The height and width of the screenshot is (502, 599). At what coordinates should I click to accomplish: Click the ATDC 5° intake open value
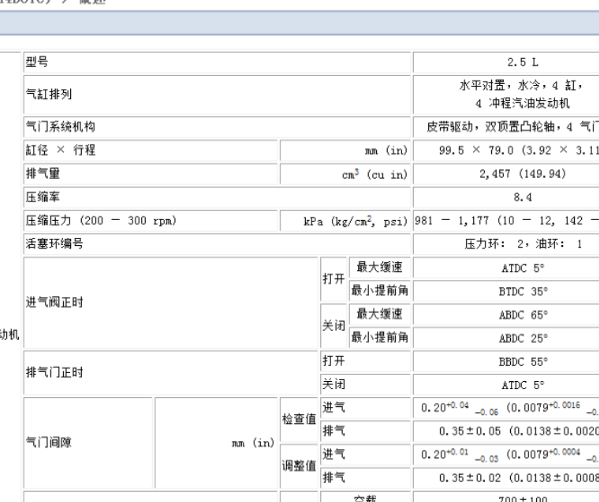click(523, 268)
